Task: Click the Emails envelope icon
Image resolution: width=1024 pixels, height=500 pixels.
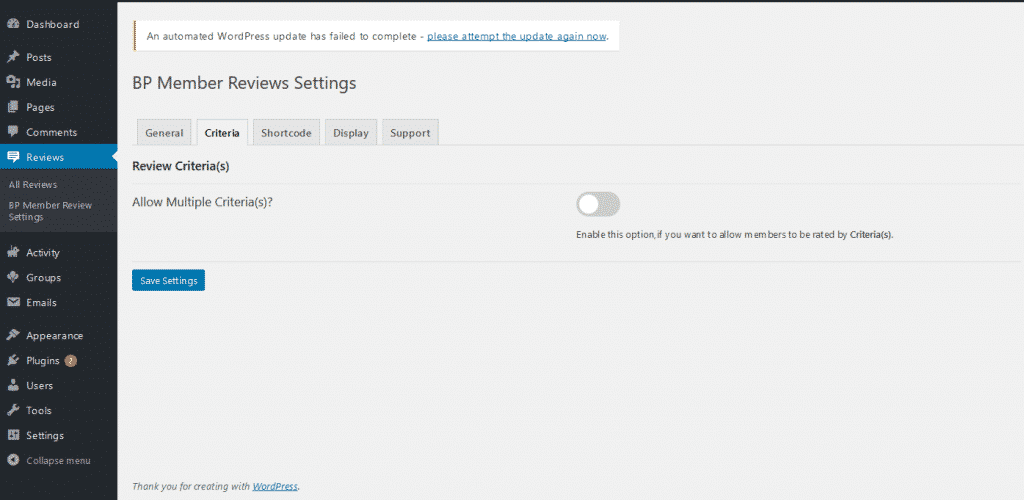Action: tap(12, 302)
